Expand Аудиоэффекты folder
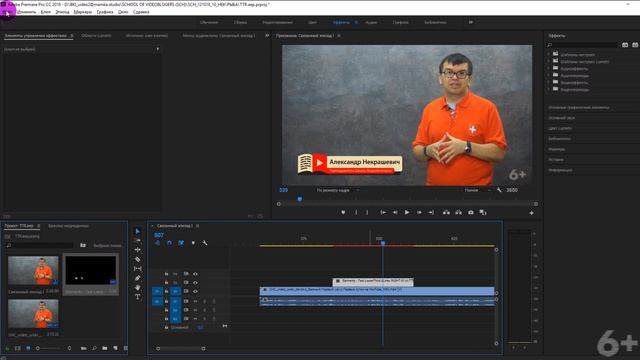This screenshot has height=360, width=640. (549, 68)
